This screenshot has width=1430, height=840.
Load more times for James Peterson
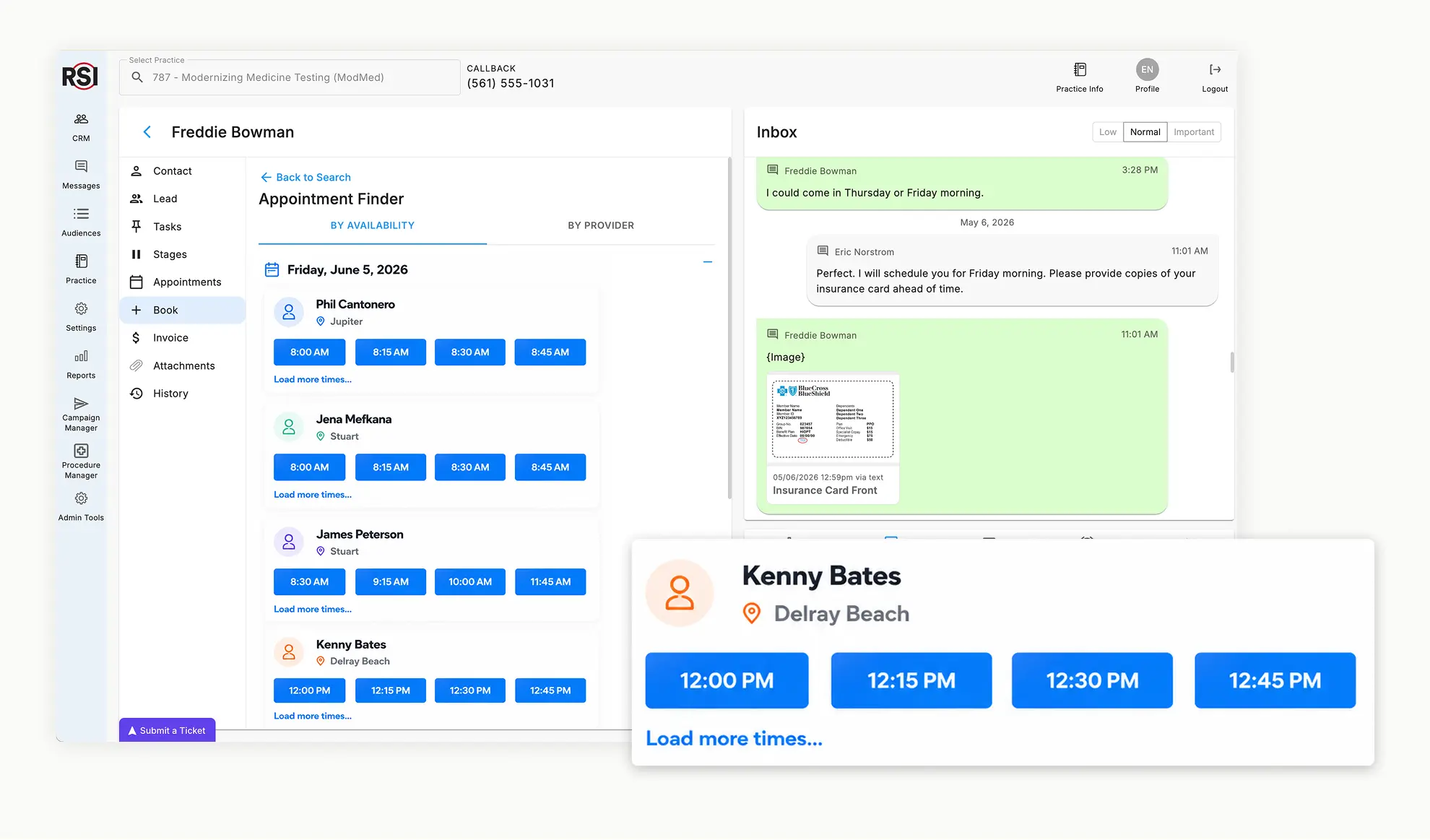click(x=313, y=609)
